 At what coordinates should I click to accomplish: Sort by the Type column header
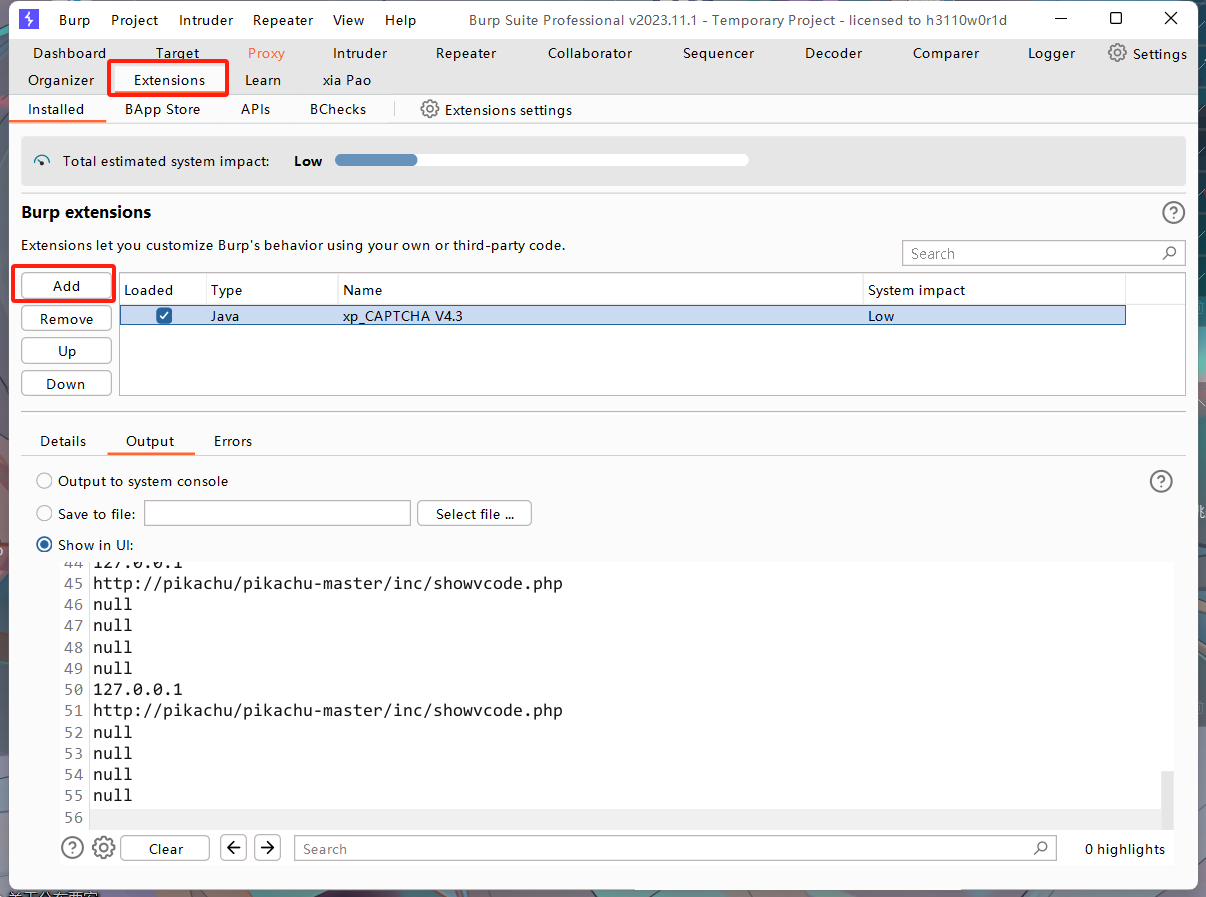272,290
